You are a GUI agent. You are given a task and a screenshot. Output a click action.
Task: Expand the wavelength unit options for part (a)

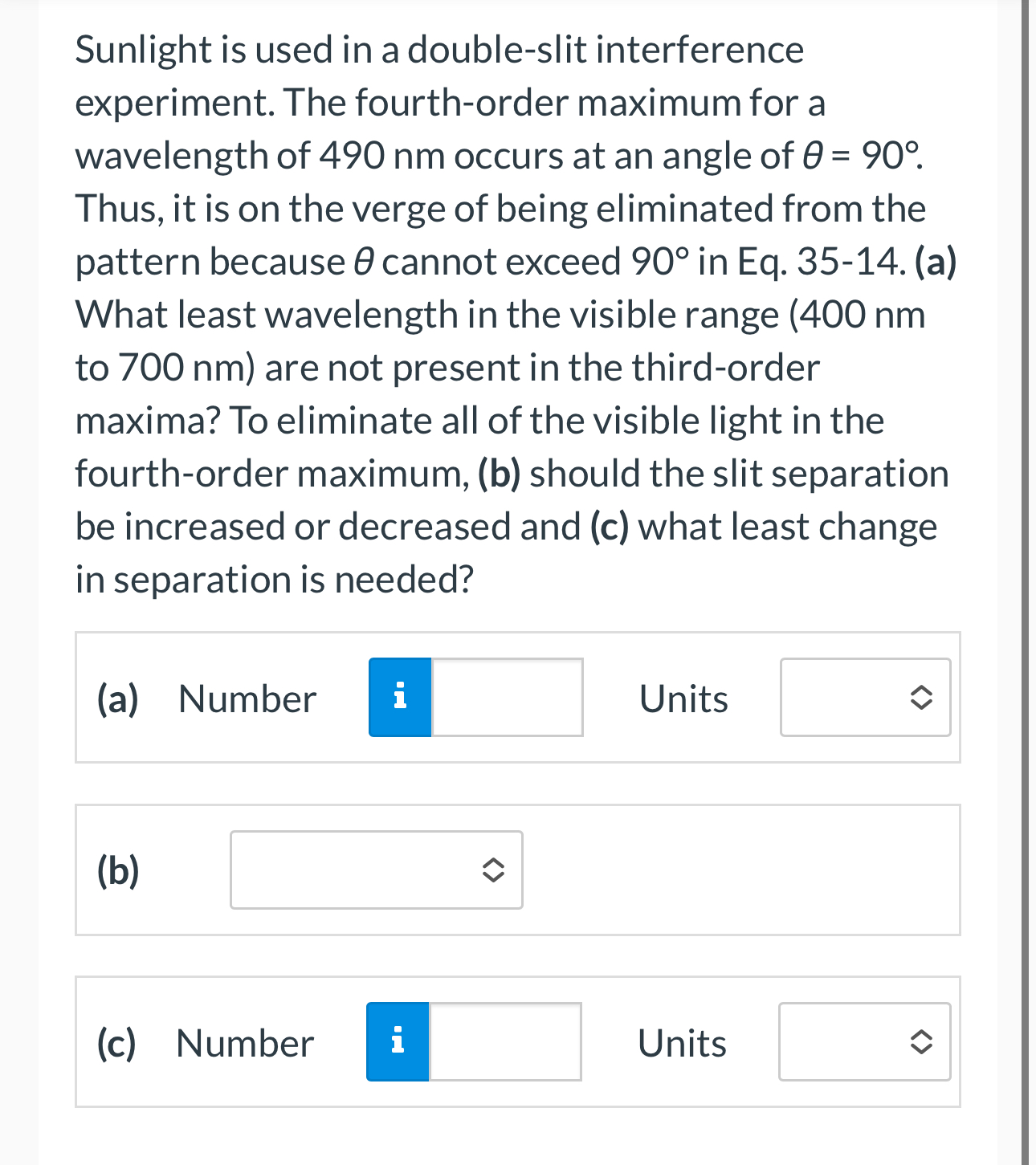pyautogui.click(x=864, y=698)
